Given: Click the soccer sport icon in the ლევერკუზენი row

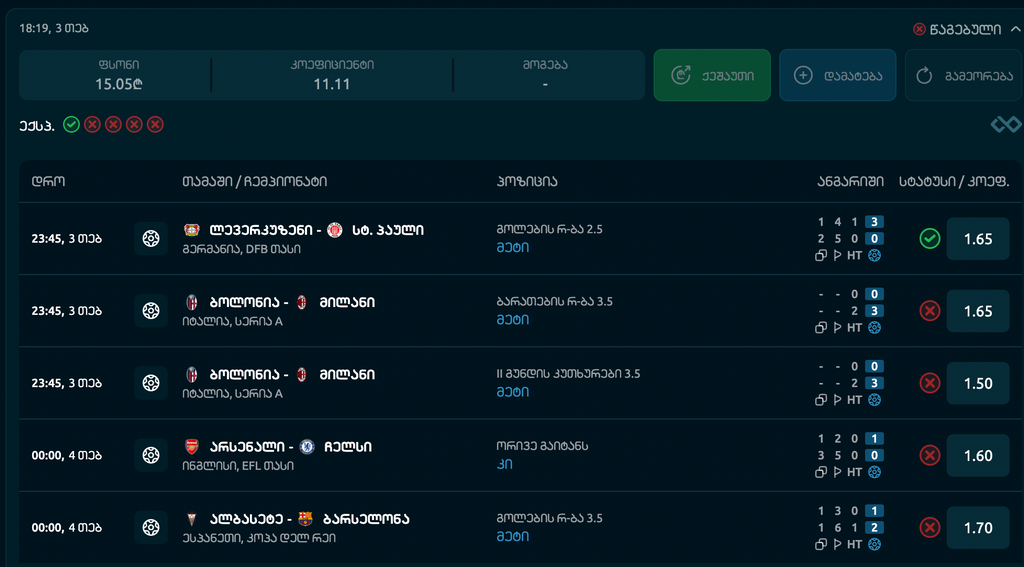Looking at the screenshot, I should coord(151,238).
